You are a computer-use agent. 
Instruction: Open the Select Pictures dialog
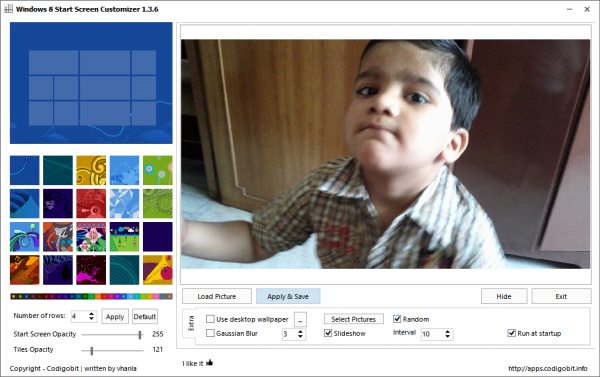pyautogui.click(x=354, y=319)
